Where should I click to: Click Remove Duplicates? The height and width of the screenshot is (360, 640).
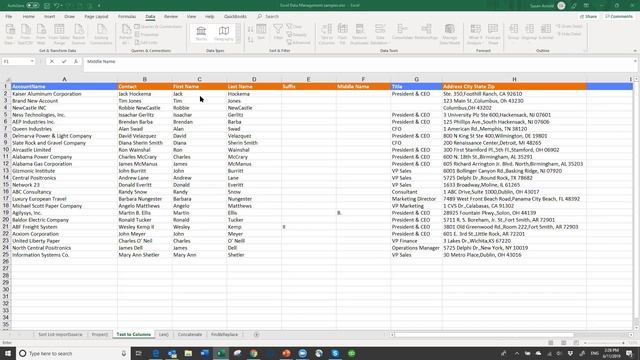coord(359,34)
